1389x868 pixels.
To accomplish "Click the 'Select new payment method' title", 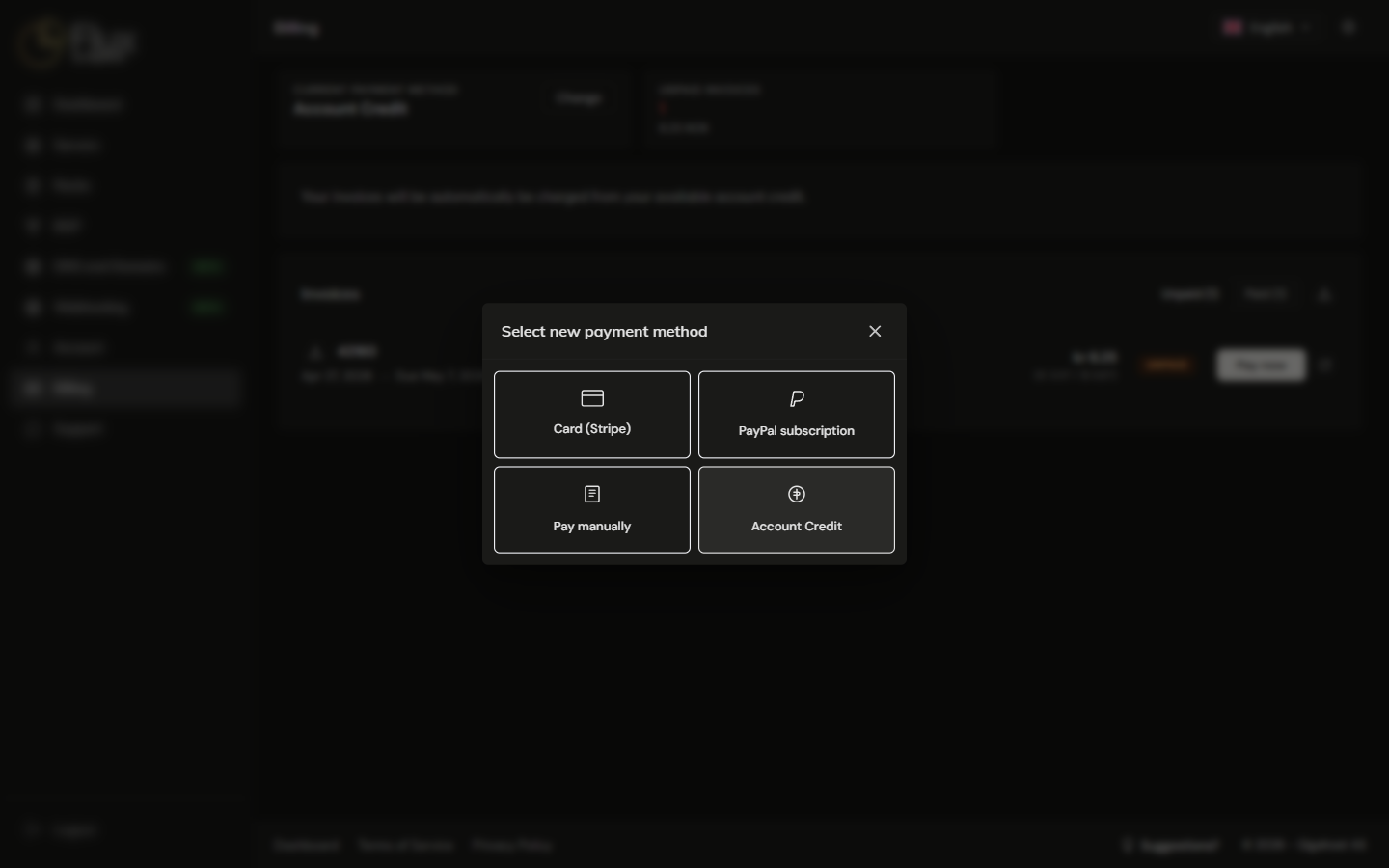I will click(605, 331).
